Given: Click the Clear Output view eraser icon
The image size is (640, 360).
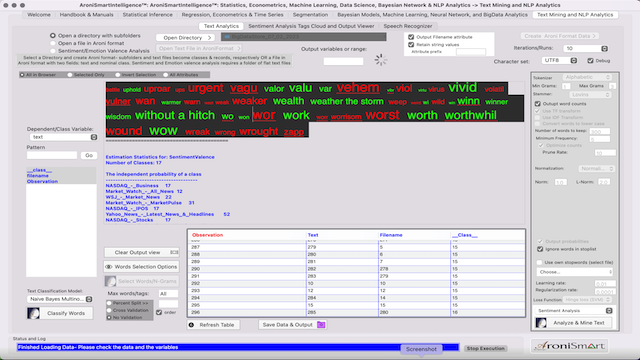Looking at the screenshot, I should [x=174, y=252].
